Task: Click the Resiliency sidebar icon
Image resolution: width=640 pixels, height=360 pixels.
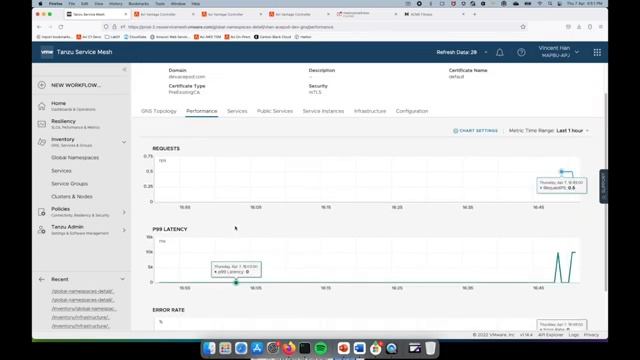Action: 42,124
